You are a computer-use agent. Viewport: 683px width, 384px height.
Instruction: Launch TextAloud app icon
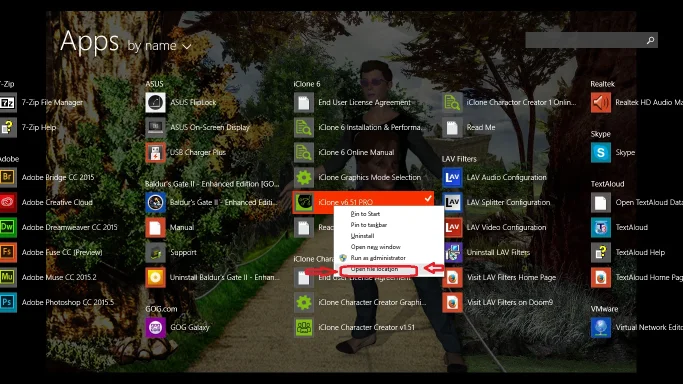(601, 227)
